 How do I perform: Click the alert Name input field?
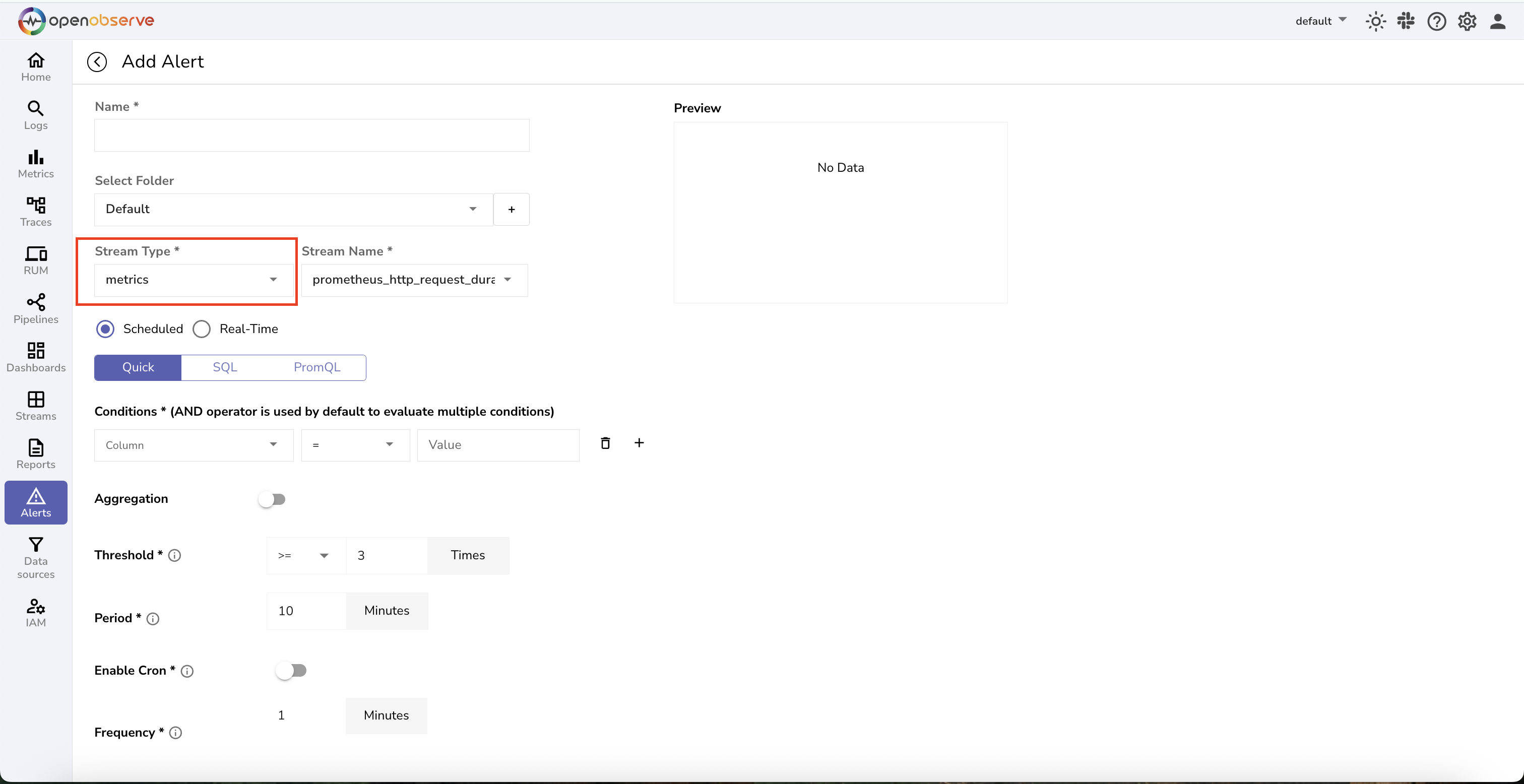[311, 136]
